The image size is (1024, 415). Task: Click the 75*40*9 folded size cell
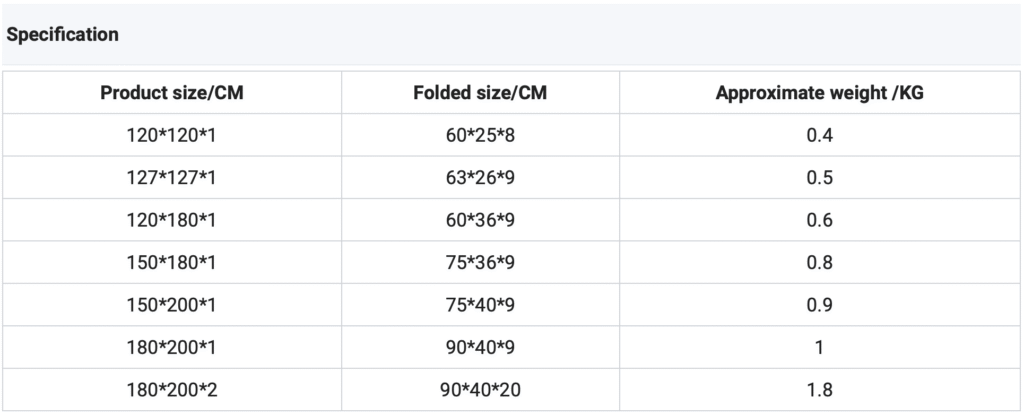pyautogui.click(x=480, y=305)
